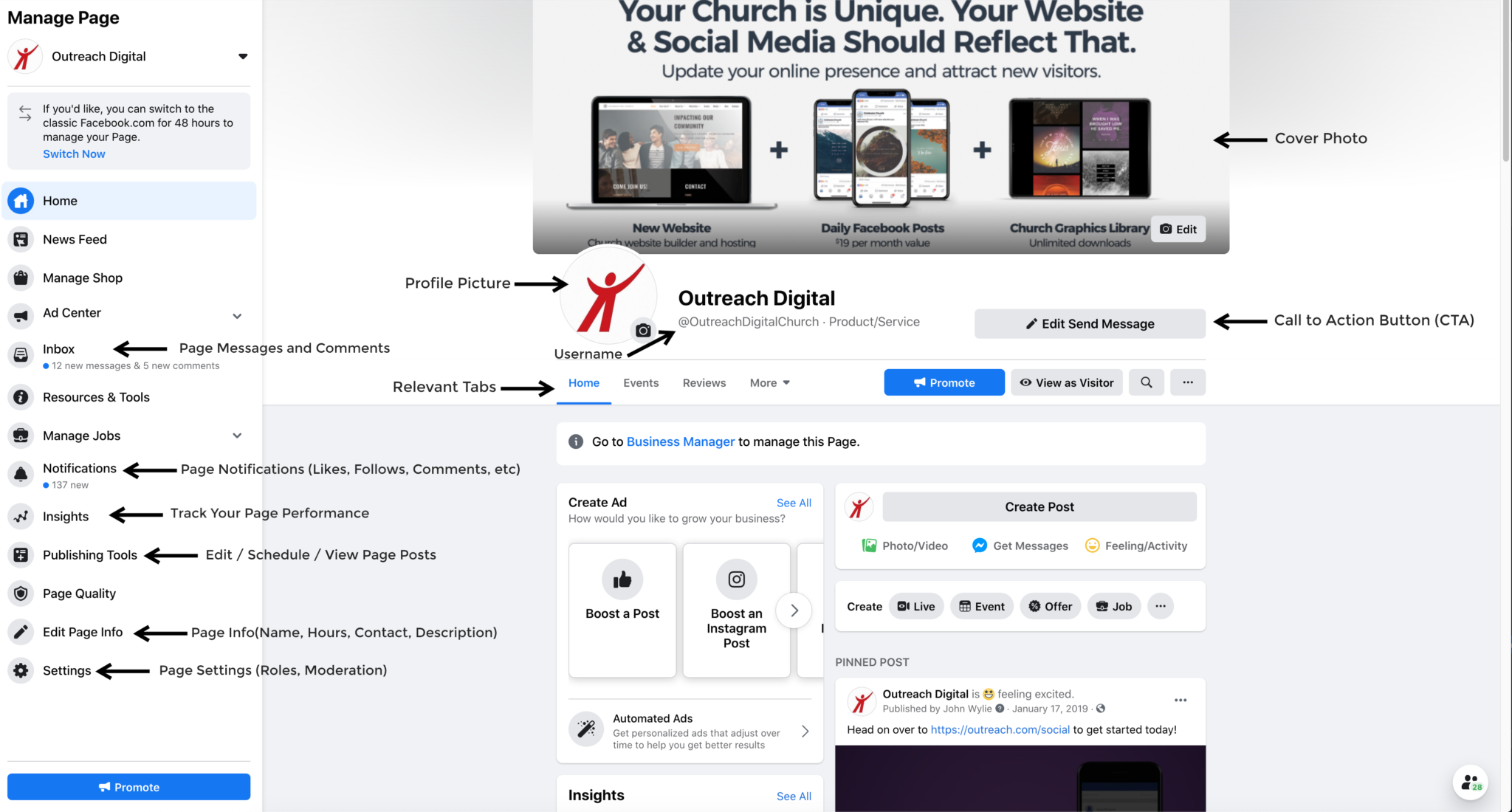Screen dimensions: 1512x812
Task: Click See All next to Insights
Action: click(794, 796)
